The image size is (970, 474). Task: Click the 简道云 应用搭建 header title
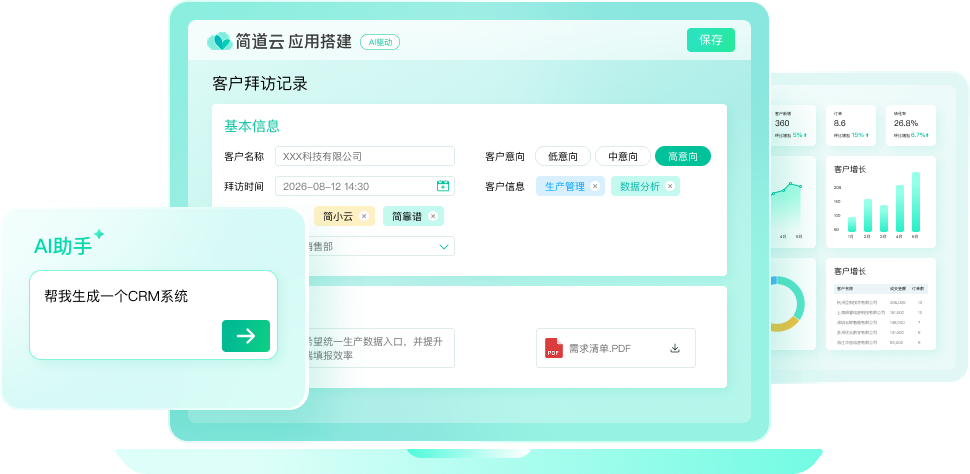293,41
